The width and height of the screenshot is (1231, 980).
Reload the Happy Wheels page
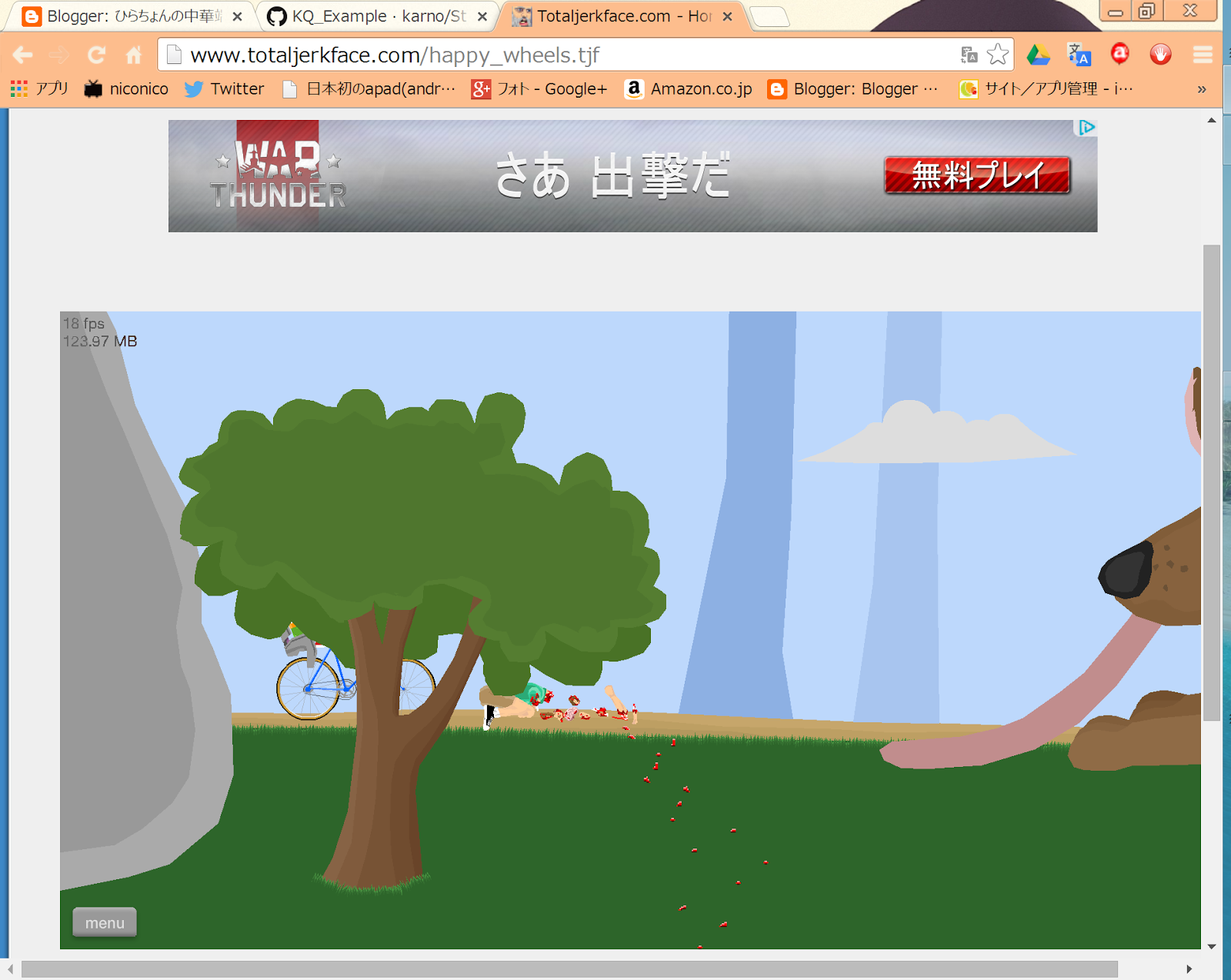96,55
